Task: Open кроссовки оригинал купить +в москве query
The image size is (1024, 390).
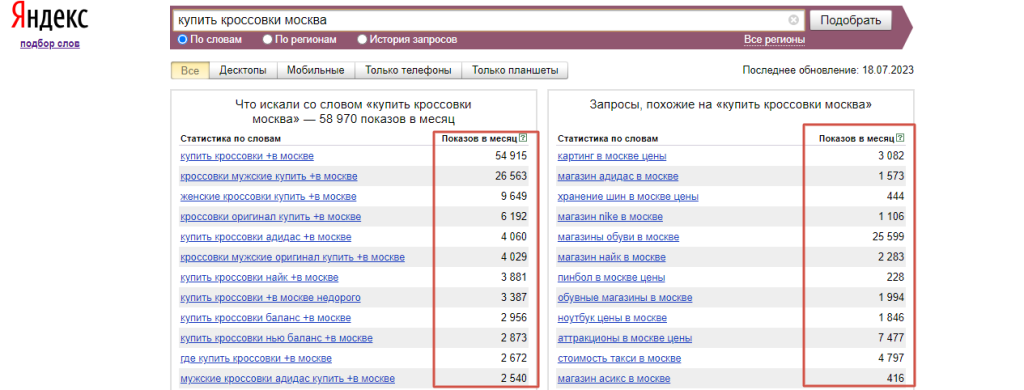Action: coord(270,217)
